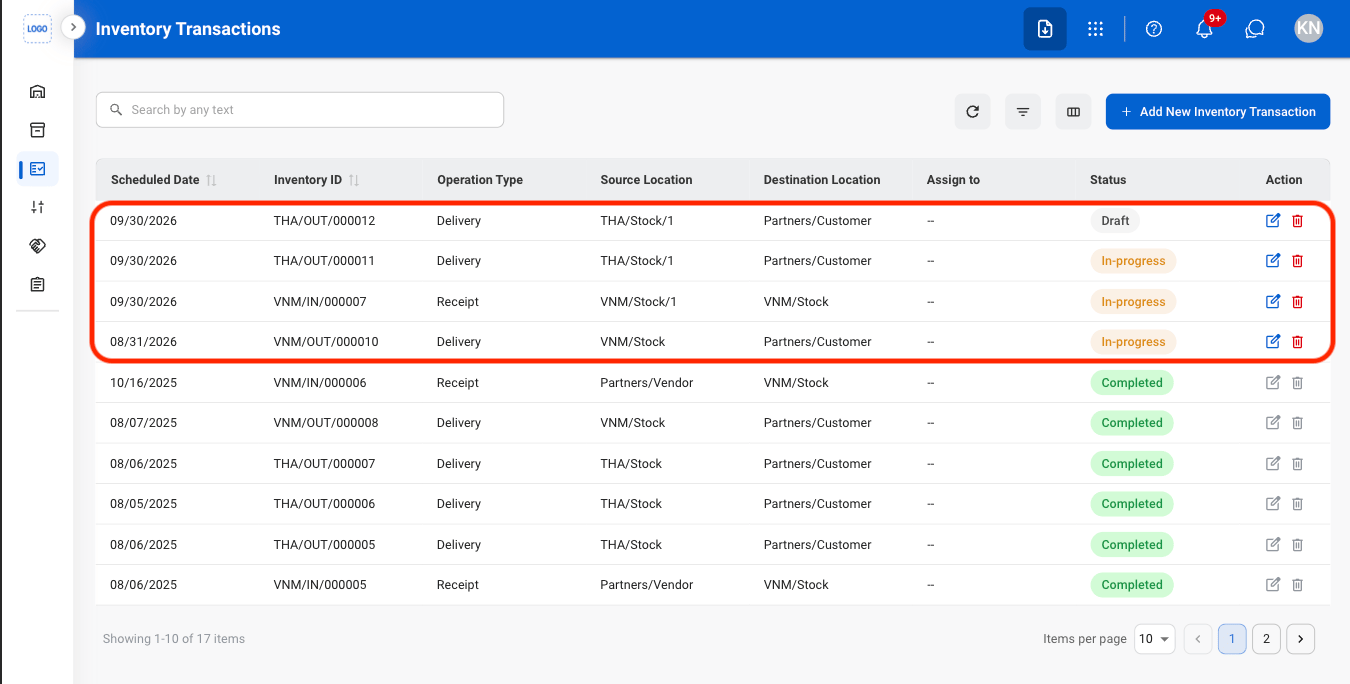Image resolution: width=1350 pixels, height=684 pixels.
Task: Click Add New Inventory Transaction
Action: (x=1218, y=112)
